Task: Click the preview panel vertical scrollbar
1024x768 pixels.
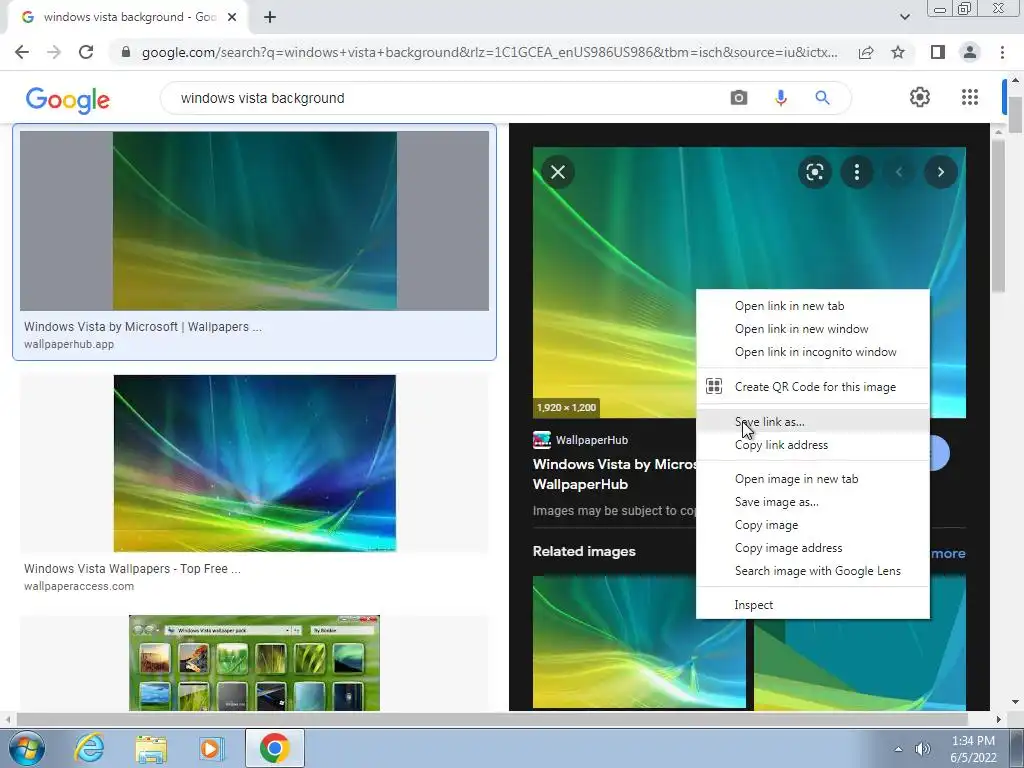Action: click(x=998, y=216)
